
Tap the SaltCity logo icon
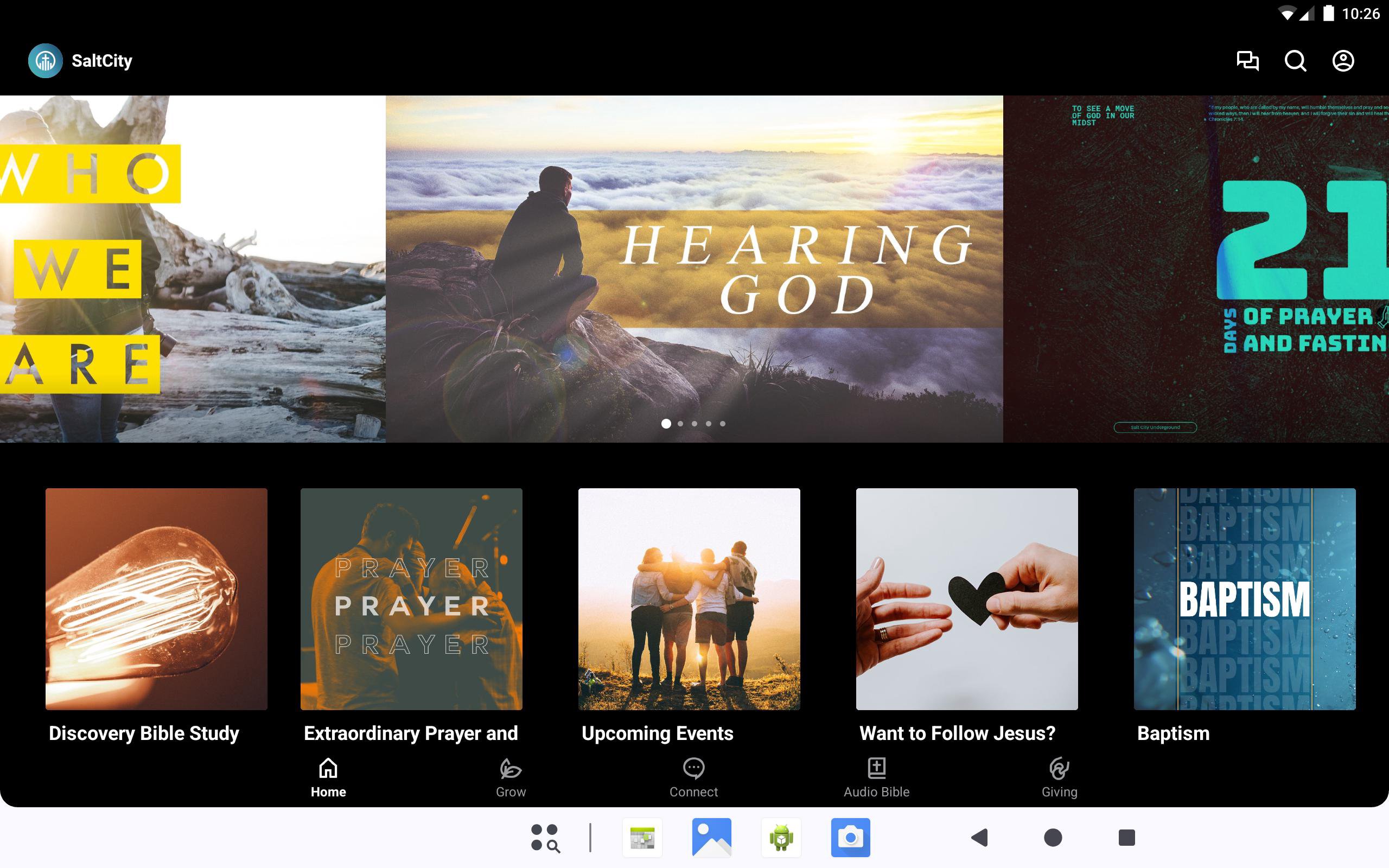pos(46,61)
